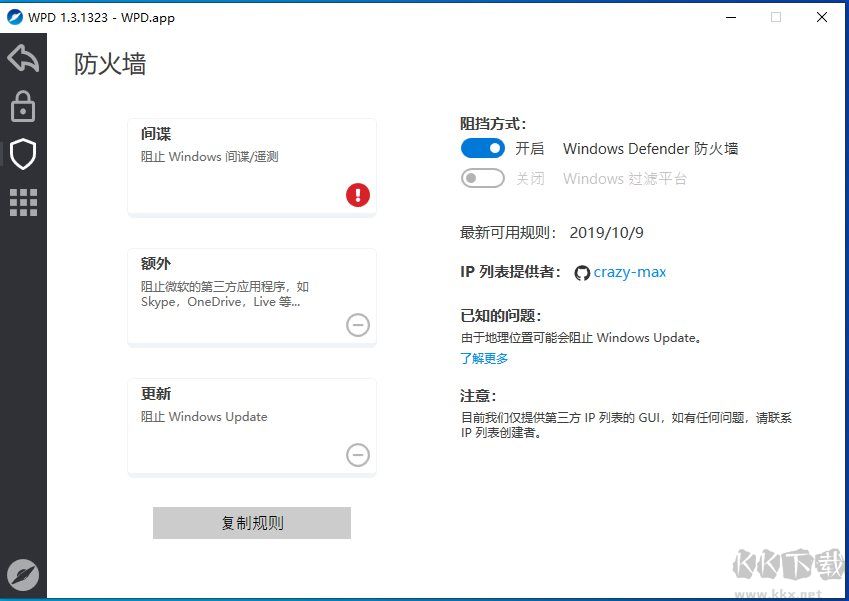Screen dimensions: 849x601
Task: Click the 防火墙 page heading
Action: (x=110, y=64)
